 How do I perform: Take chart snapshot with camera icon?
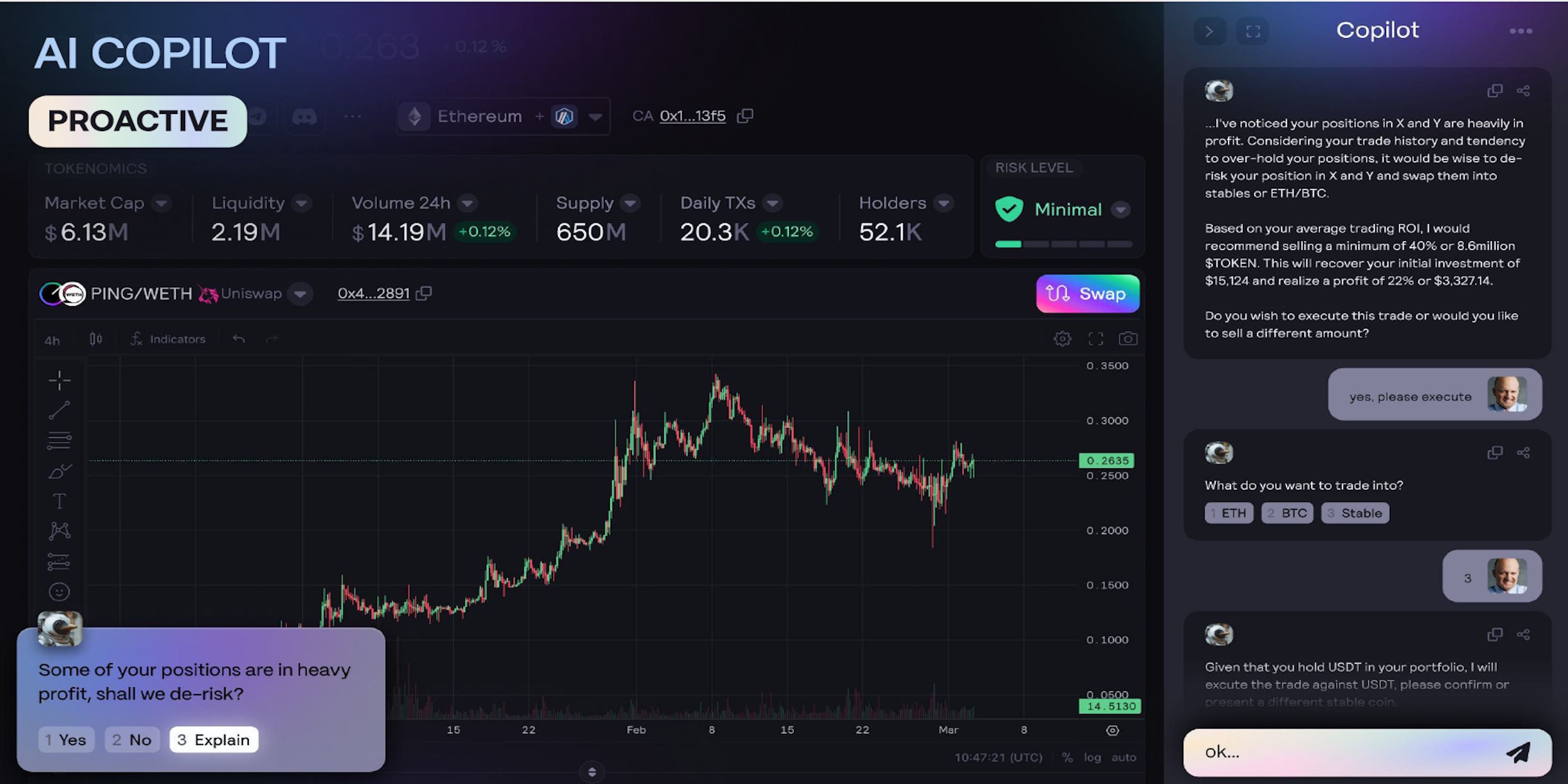tap(1127, 339)
